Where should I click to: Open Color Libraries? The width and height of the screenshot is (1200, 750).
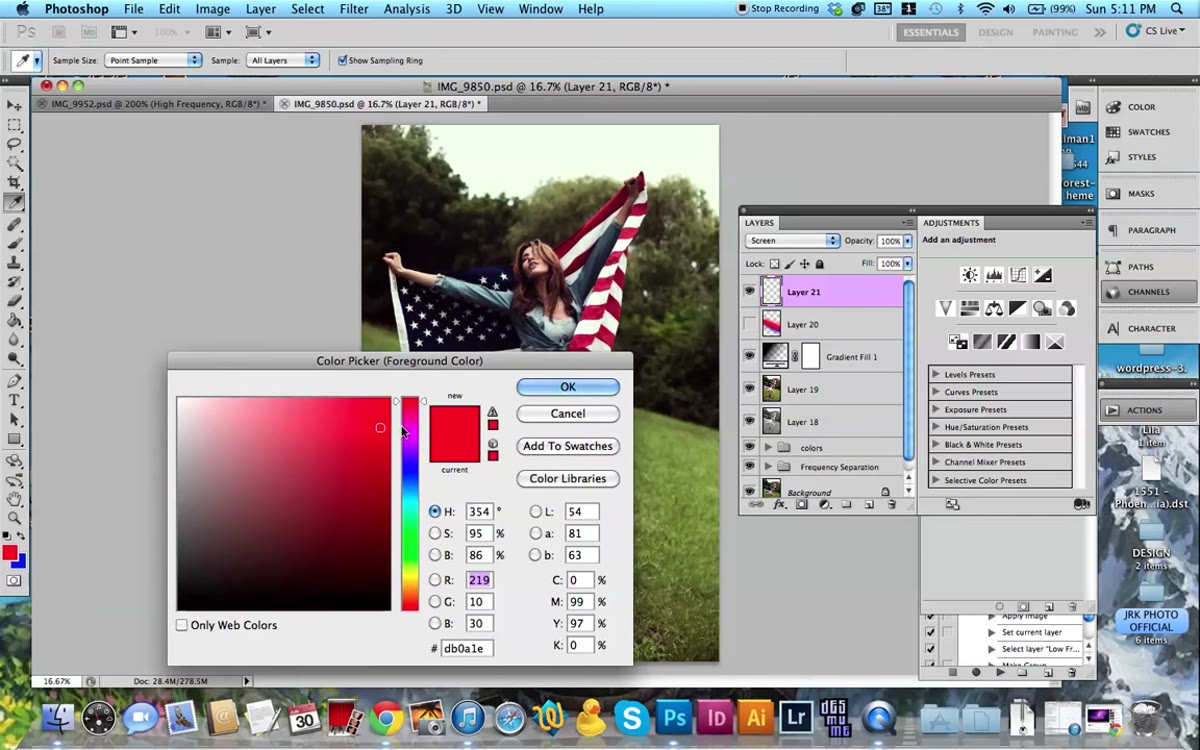568,478
